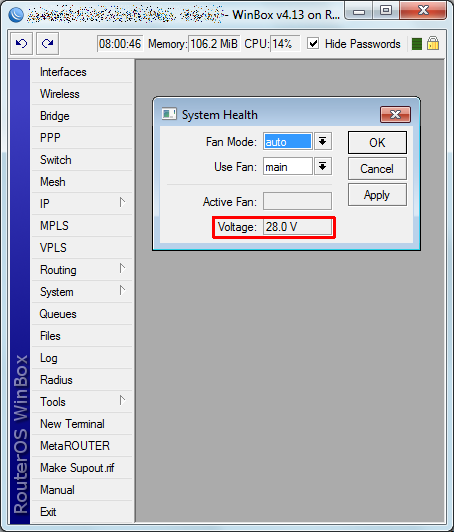Expand the Tools submenu arrow
This screenshot has width=454, height=532.
122,401
